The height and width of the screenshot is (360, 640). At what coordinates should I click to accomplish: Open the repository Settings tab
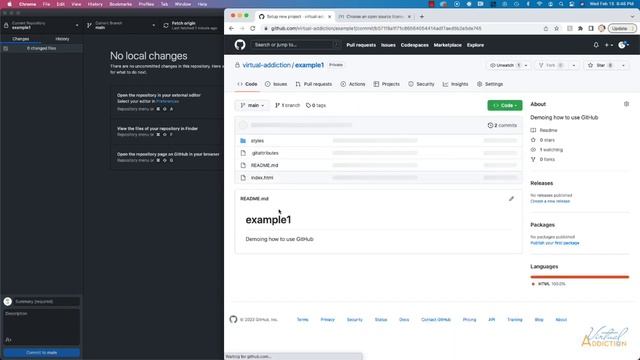coord(490,84)
